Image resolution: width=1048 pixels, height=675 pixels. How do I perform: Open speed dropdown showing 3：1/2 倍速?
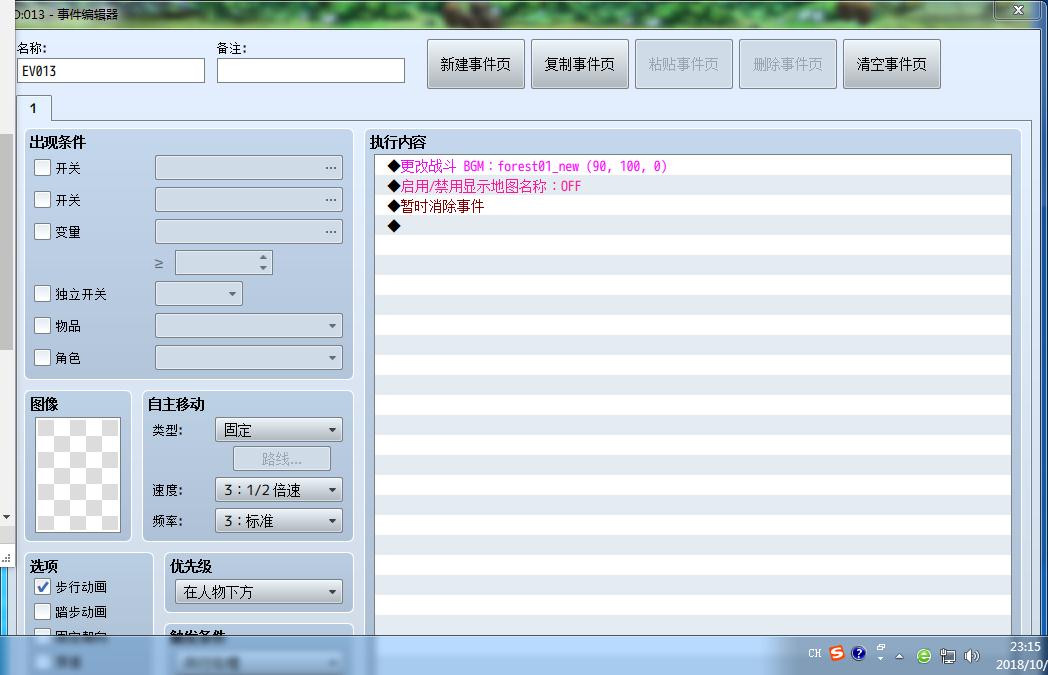[x=279, y=490]
